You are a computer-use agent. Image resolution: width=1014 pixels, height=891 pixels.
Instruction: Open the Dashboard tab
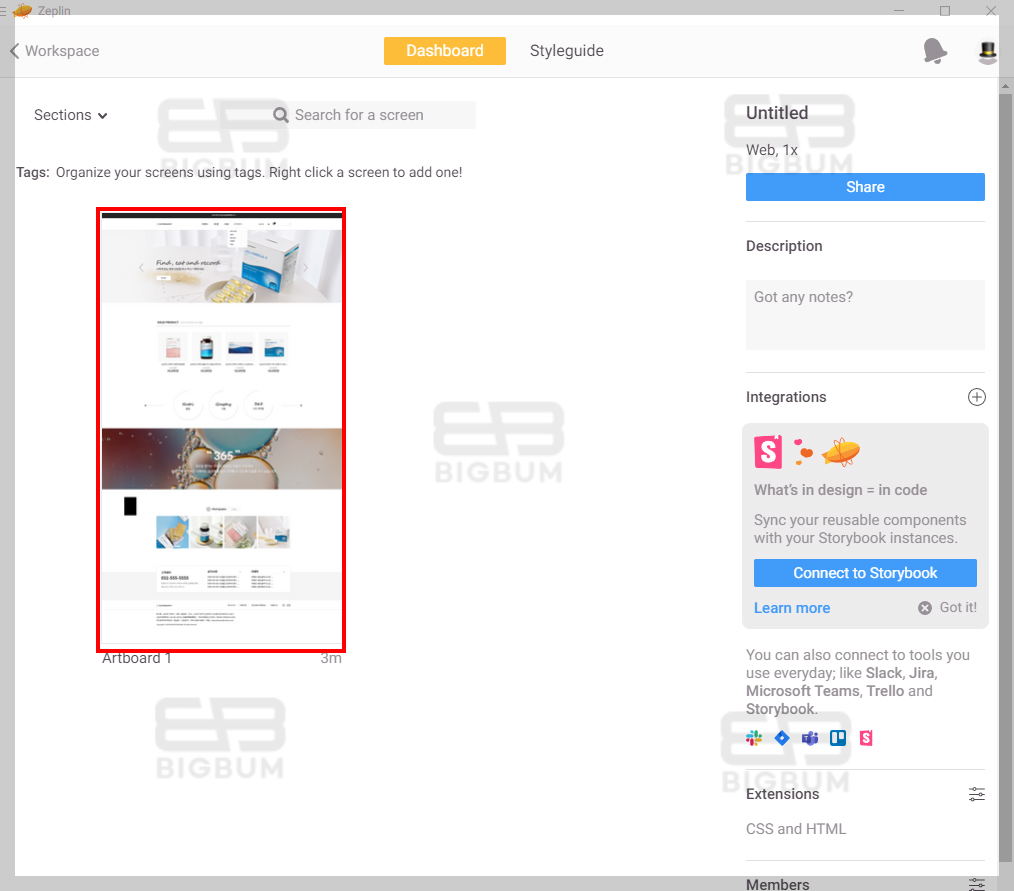445,51
